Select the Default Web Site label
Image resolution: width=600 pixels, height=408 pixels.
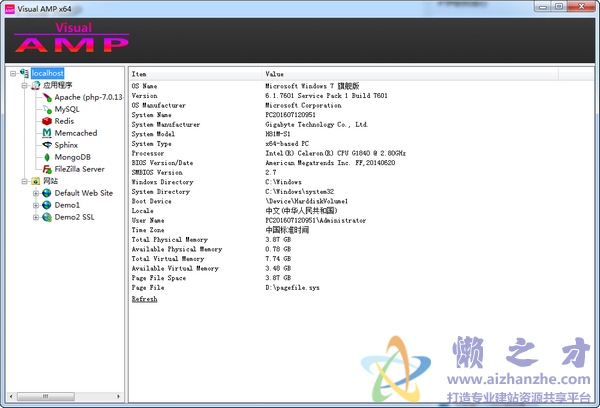[x=84, y=193]
